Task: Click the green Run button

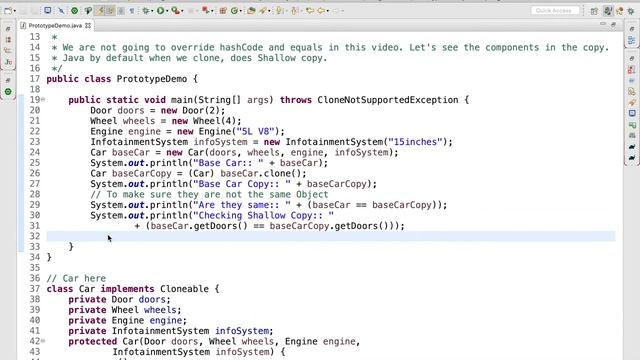Action: 161,11
